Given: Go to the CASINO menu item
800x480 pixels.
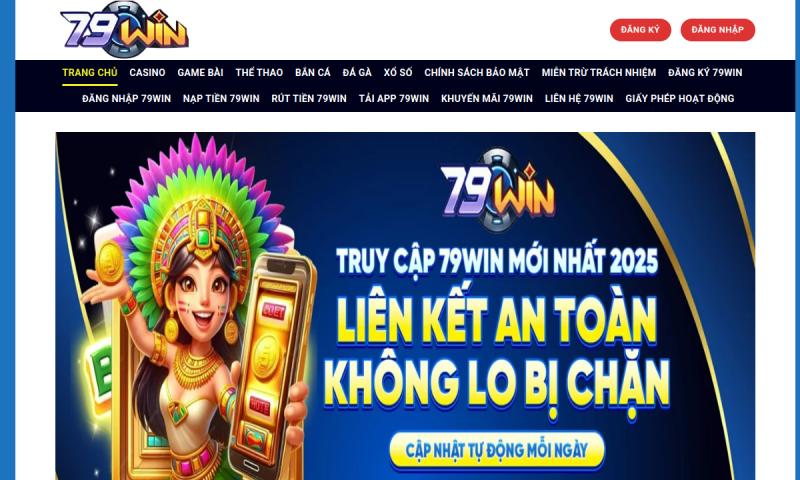Looking at the screenshot, I should (x=147, y=72).
